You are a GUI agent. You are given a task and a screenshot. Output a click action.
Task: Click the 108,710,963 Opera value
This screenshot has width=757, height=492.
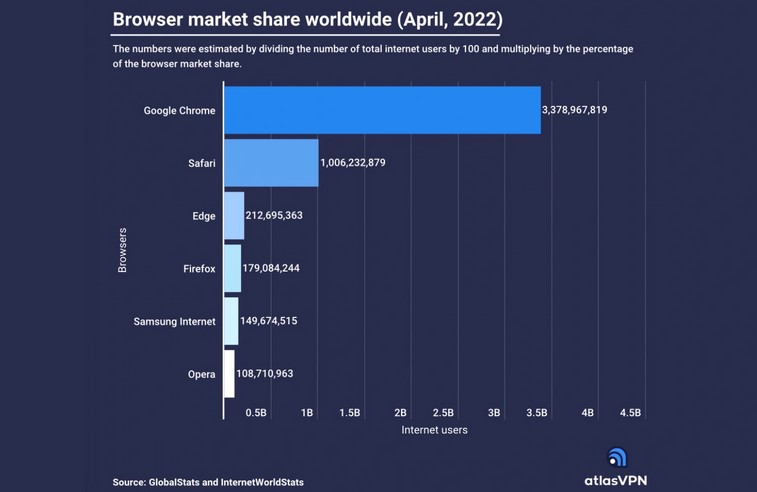coord(265,374)
